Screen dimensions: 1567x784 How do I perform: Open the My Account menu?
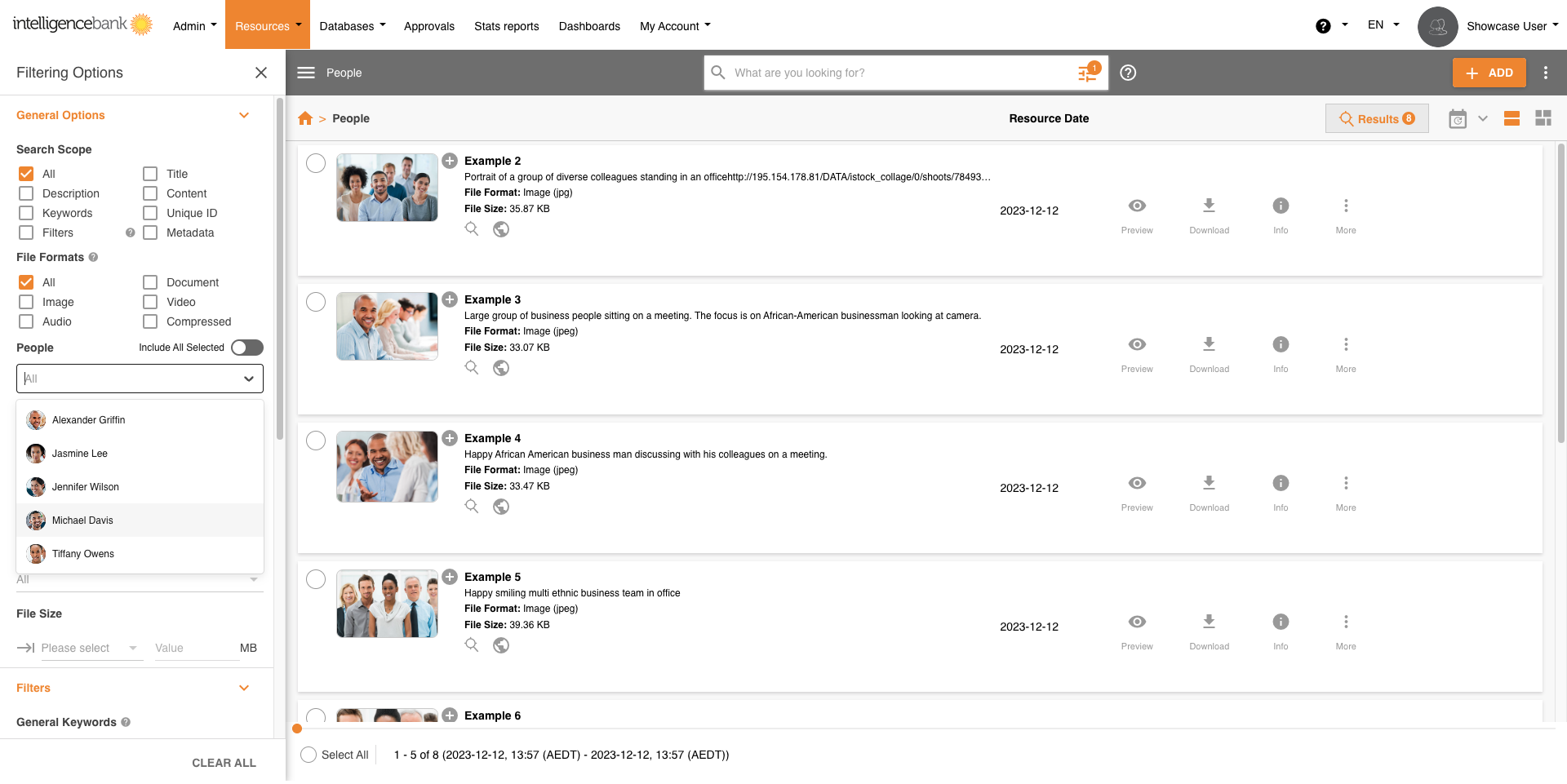click(x=675, y=26)
